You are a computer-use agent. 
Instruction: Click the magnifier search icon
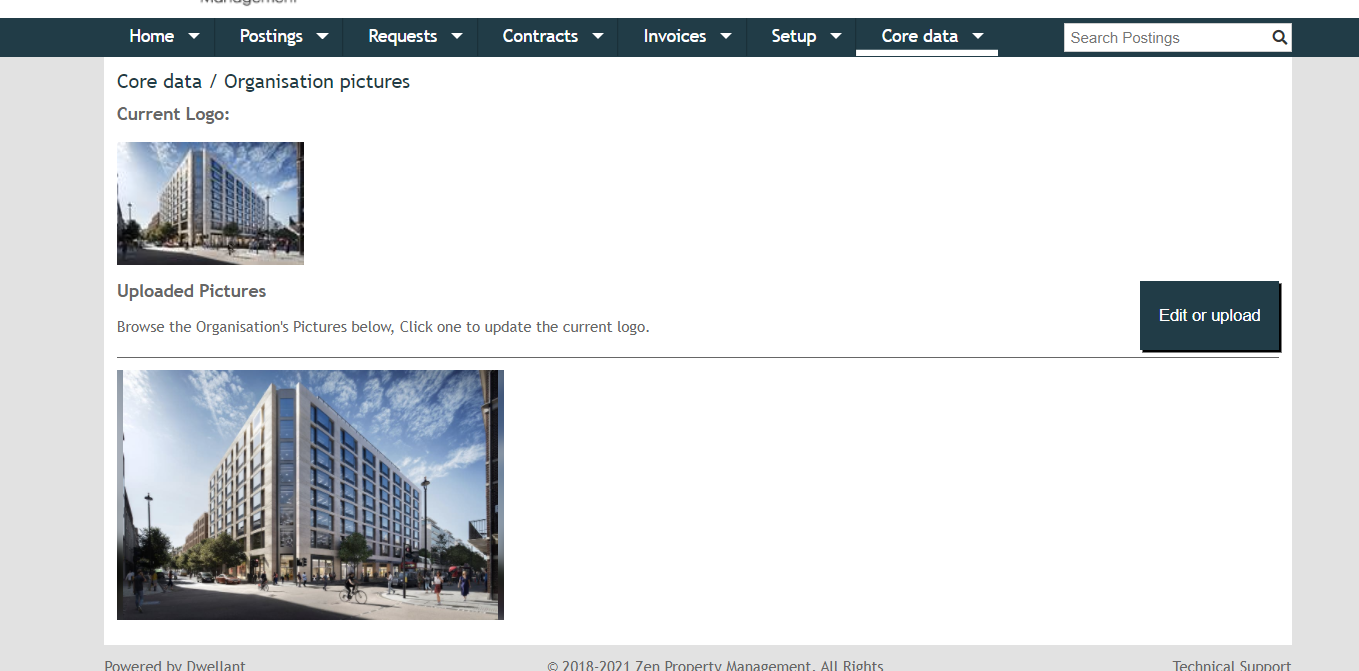(x=1279, y=37)
